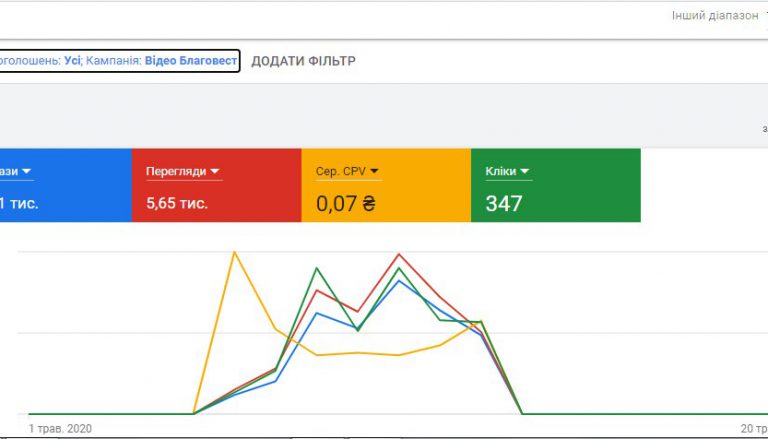This screenshot has height=439, width=768.
Task: Click where all chart lines drop back to zero
Action: (x=522, y=412)
